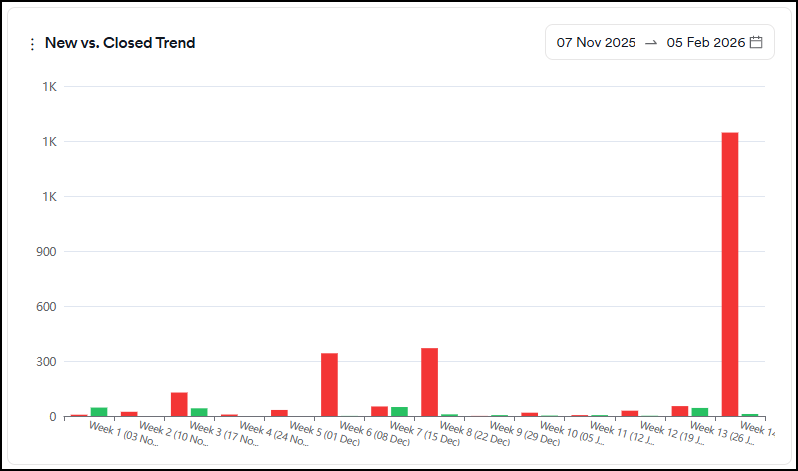The height and width of the screenshot is (471, 798).
Task: Select the tallest red bar, Week 14
Action: [730, 274]
